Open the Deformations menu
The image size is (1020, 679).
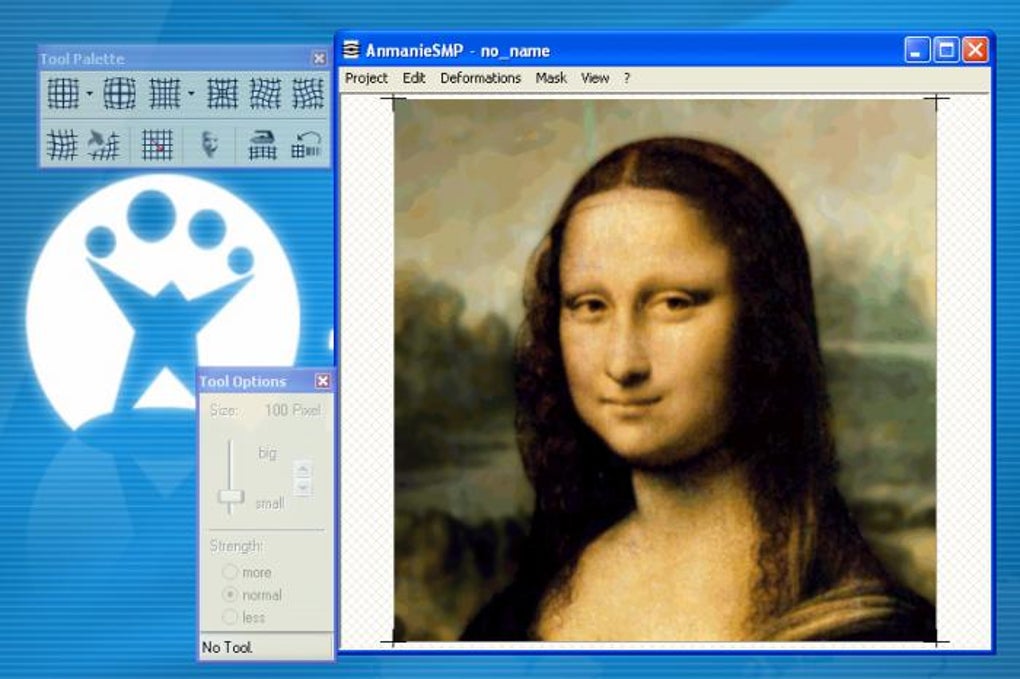point(481,78)
